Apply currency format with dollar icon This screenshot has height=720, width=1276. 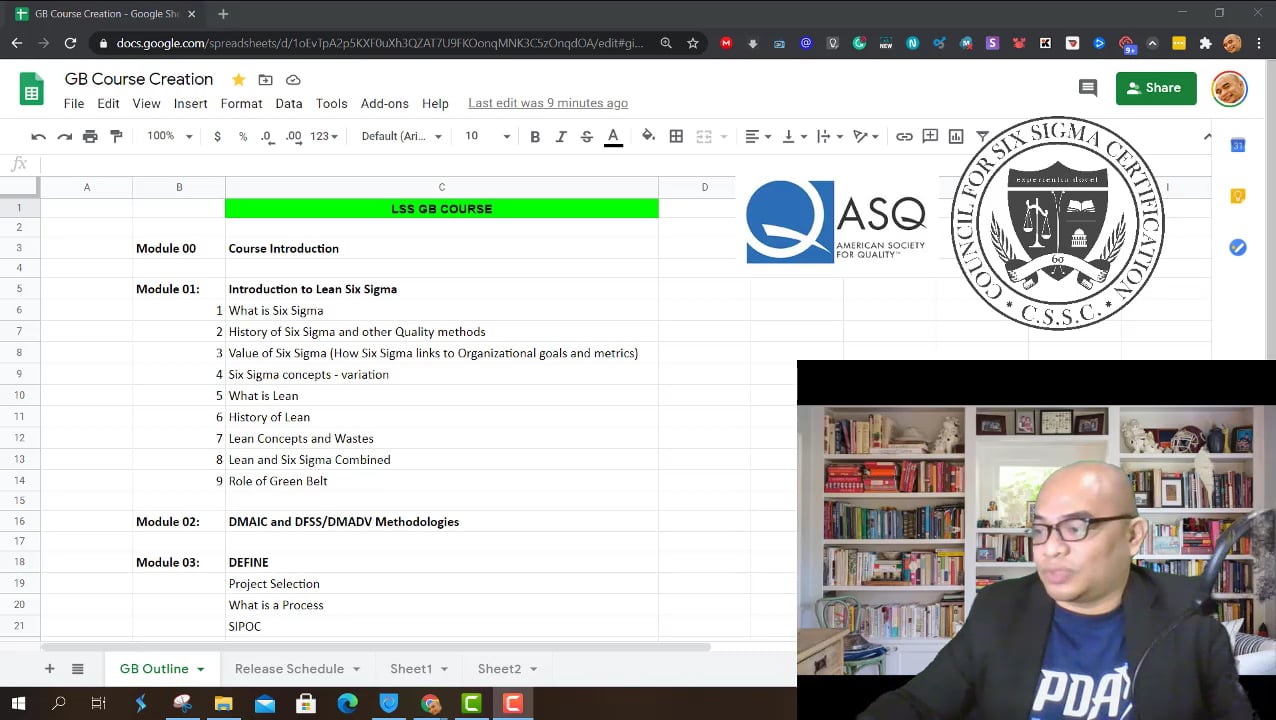[217, 136]
